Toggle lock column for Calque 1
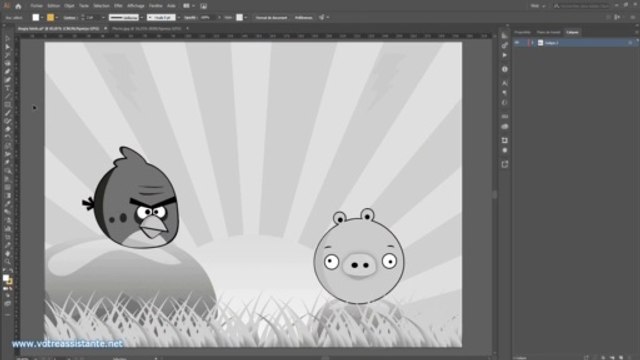 (x=524, y=42)
